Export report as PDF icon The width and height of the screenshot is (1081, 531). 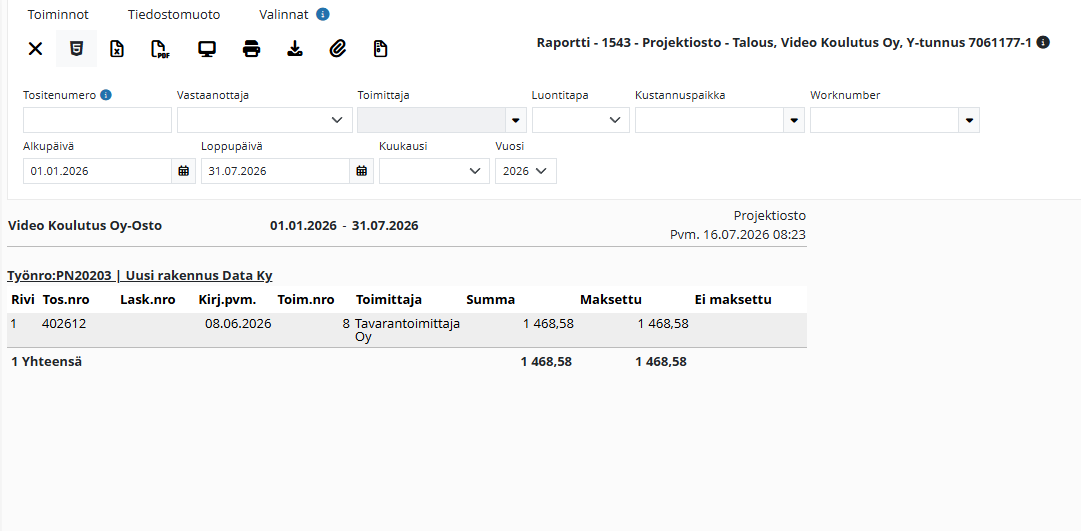point(160,49)
